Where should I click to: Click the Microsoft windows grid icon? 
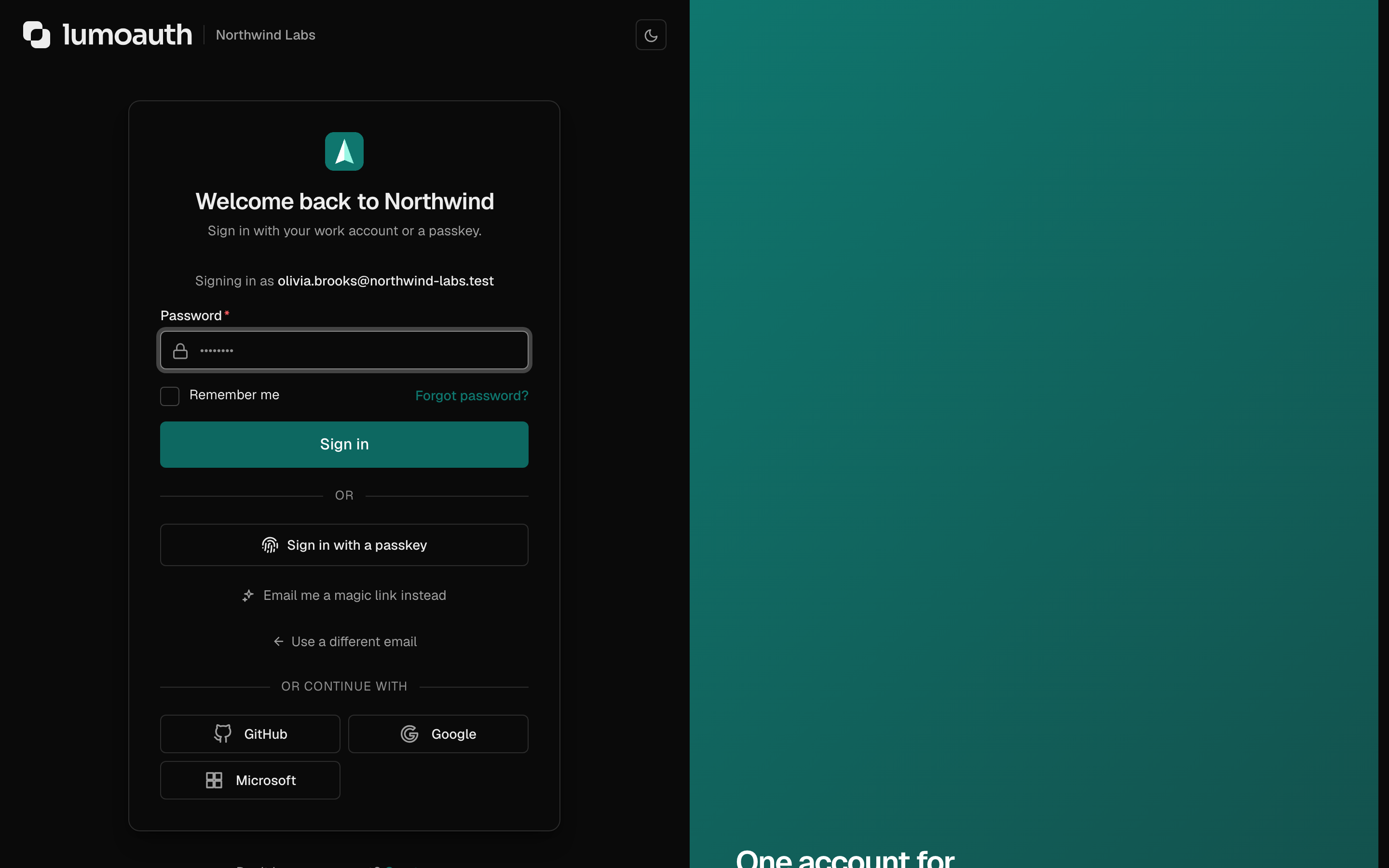pos(214,780)
